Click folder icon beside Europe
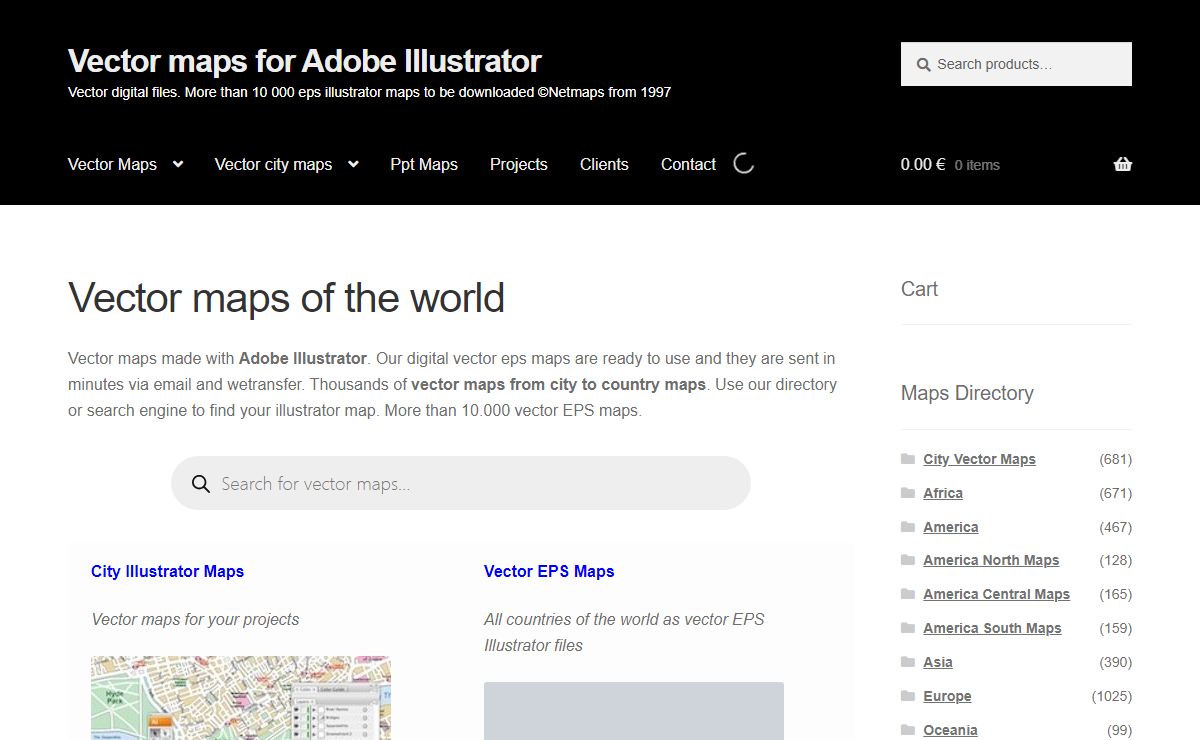Image resolution: width=1200 pixels, height=740 pixels. tap(908, 696)
